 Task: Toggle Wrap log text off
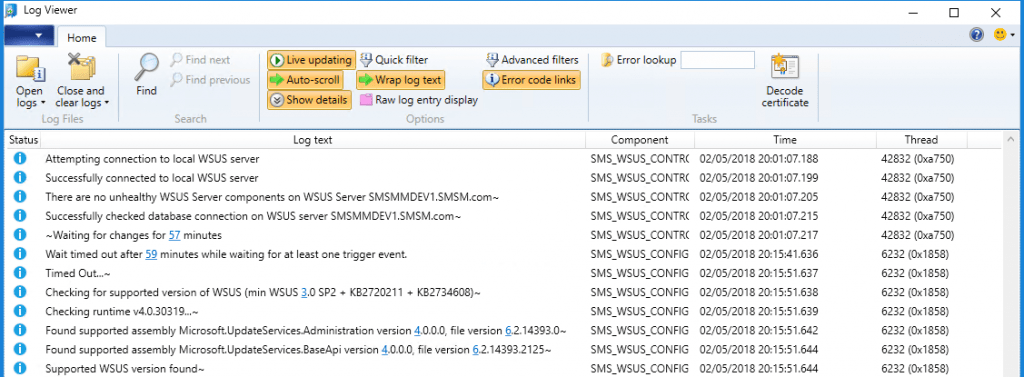[400, 80]
